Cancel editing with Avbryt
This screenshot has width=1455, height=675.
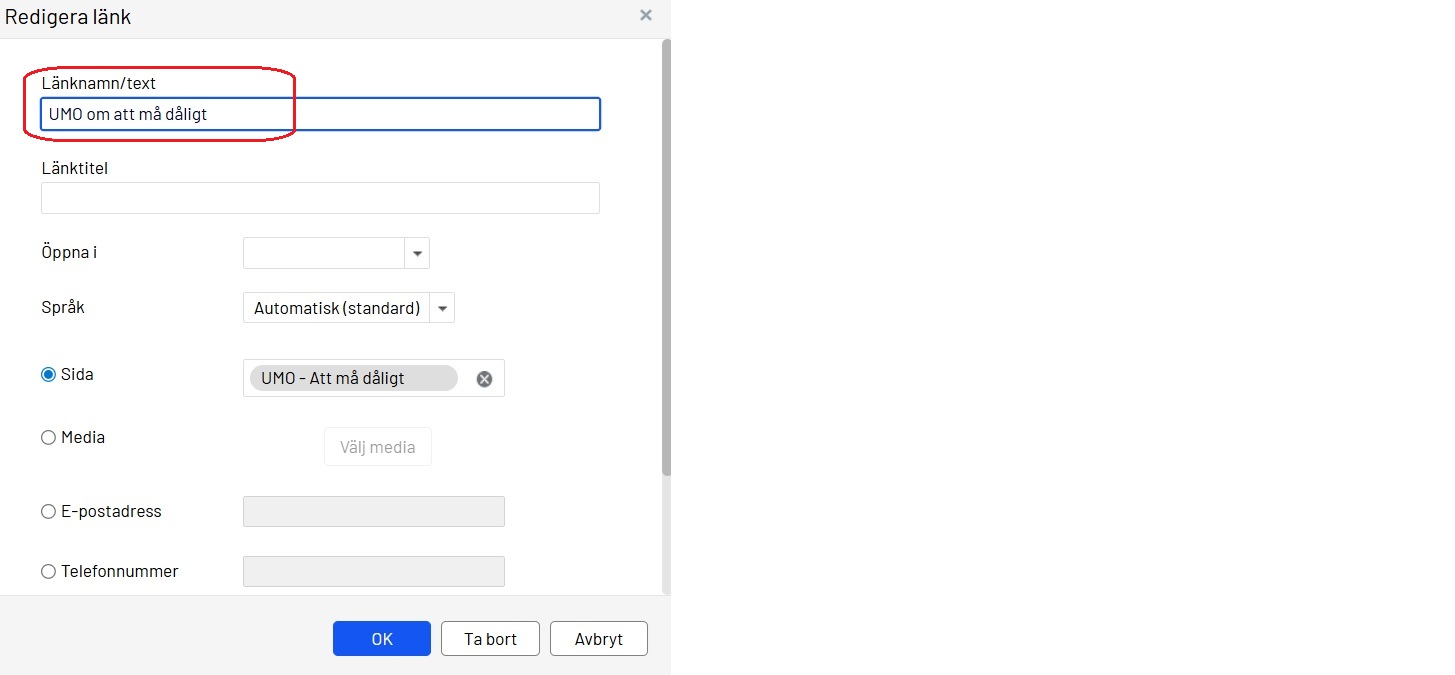(598, 638)
